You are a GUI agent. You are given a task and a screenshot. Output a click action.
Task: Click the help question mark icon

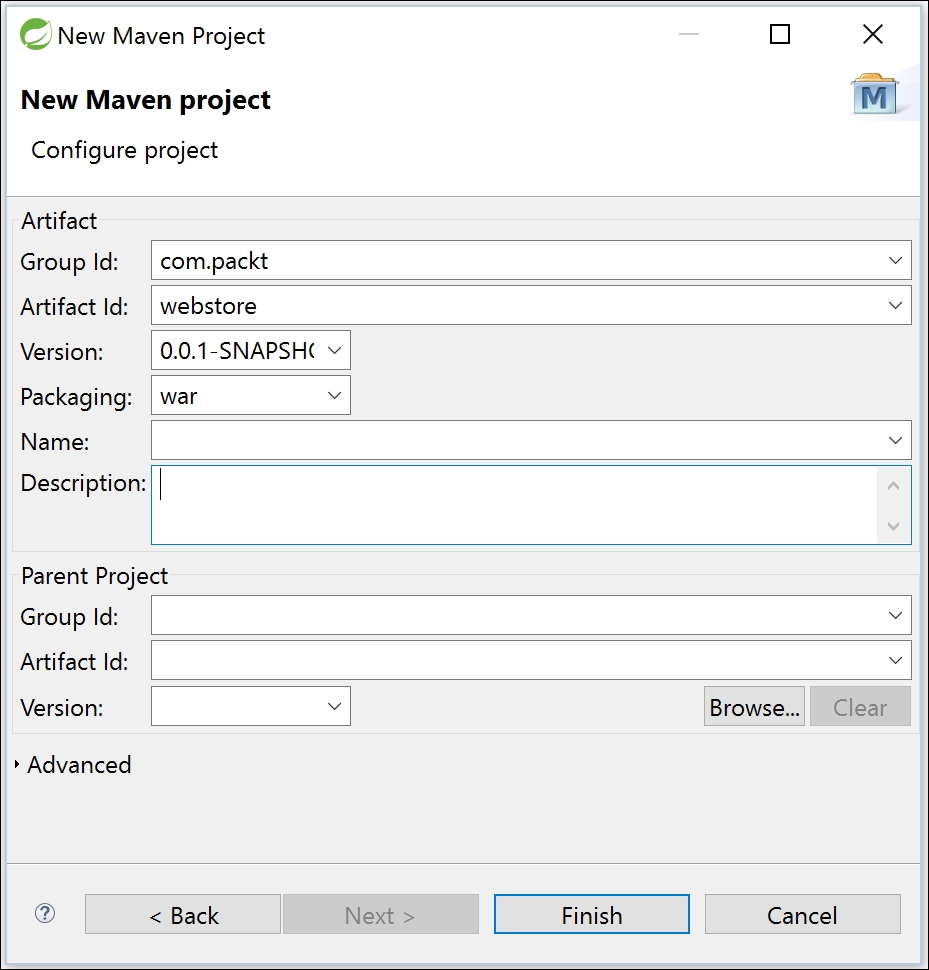coord(45,913)
